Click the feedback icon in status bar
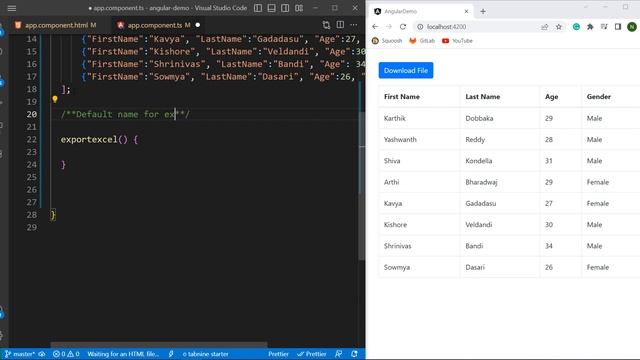640x360 pixels. click(x=338, y=354)
